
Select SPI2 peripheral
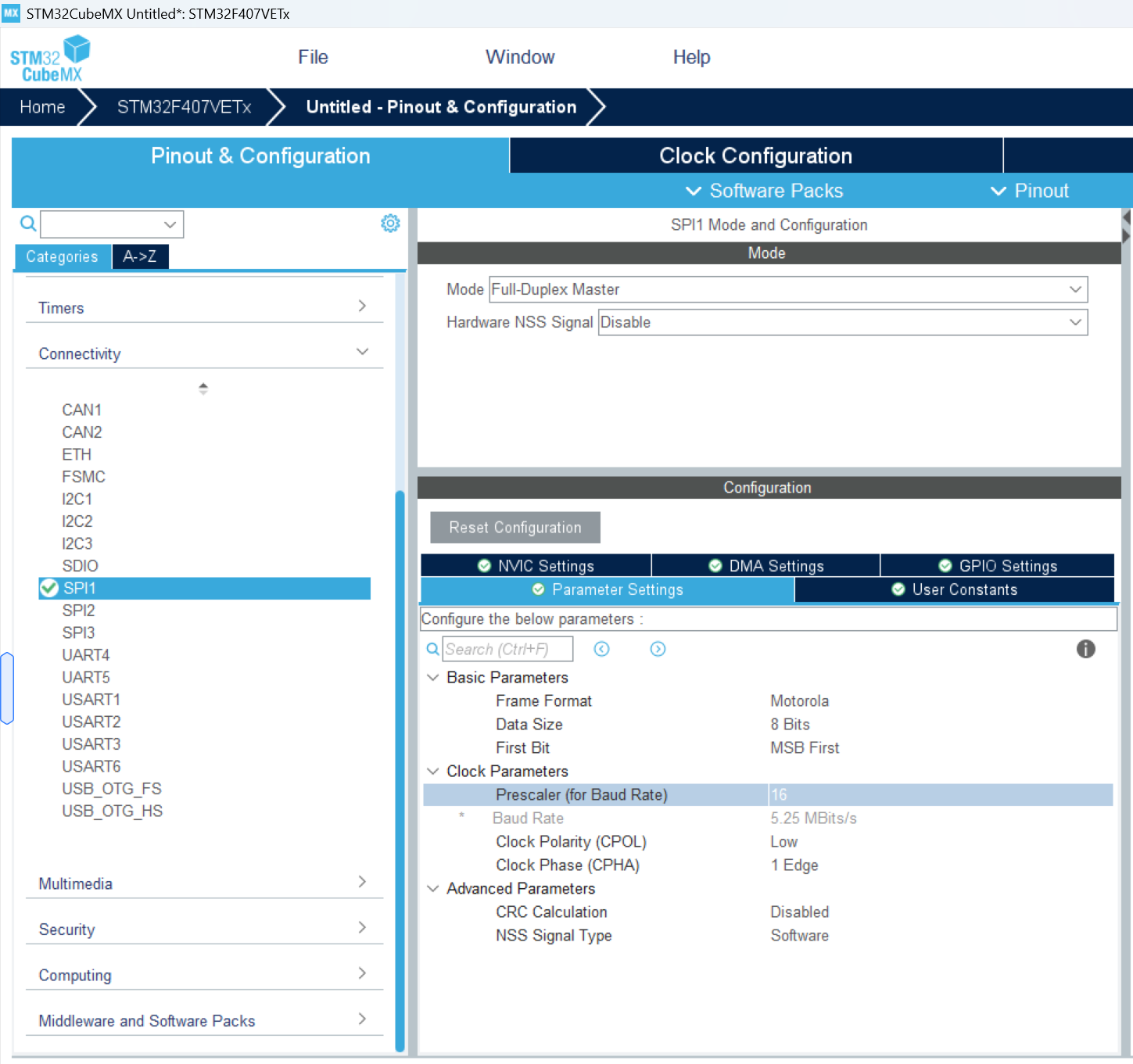79,610
